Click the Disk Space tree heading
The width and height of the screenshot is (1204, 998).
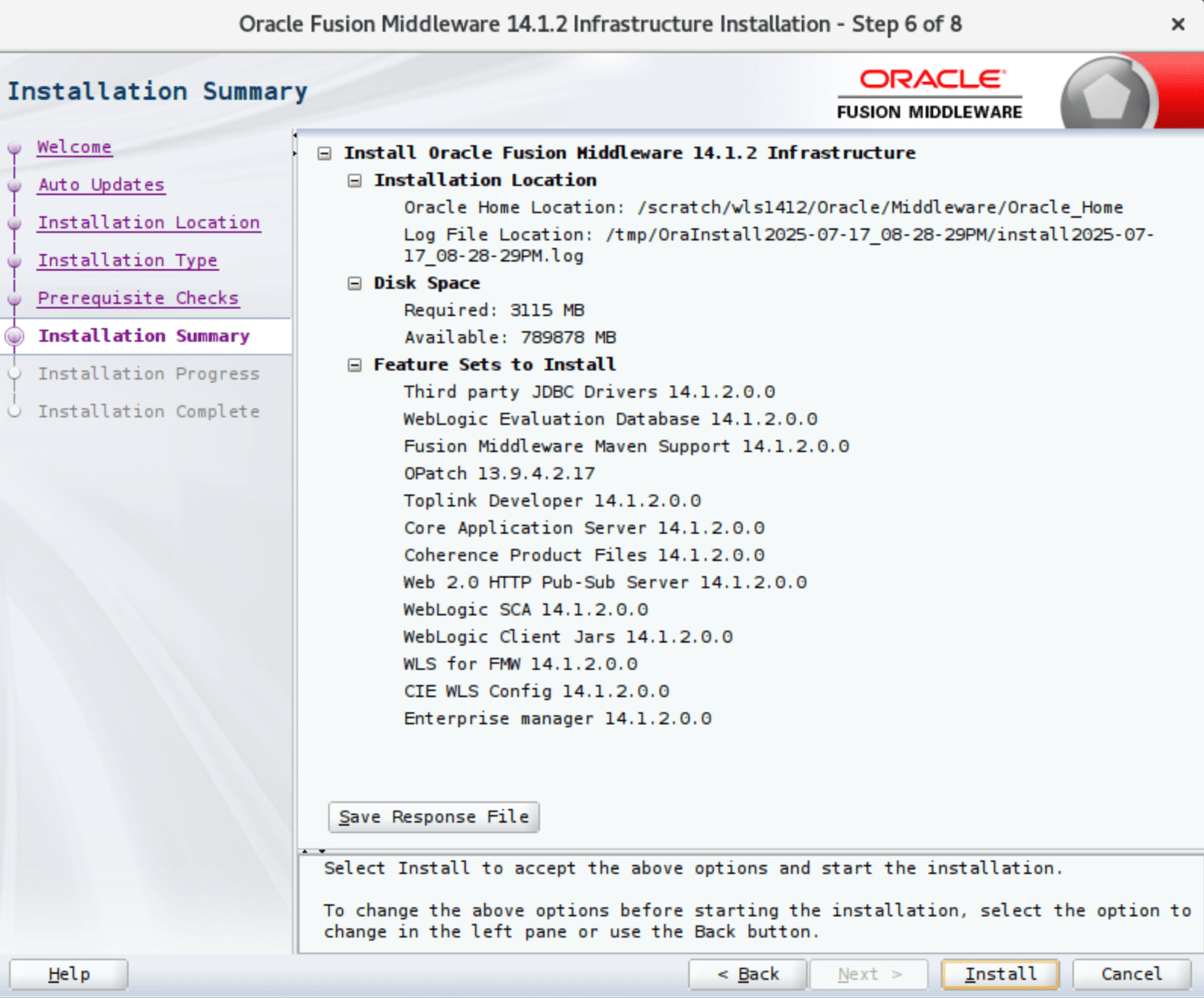click(427, 283)
